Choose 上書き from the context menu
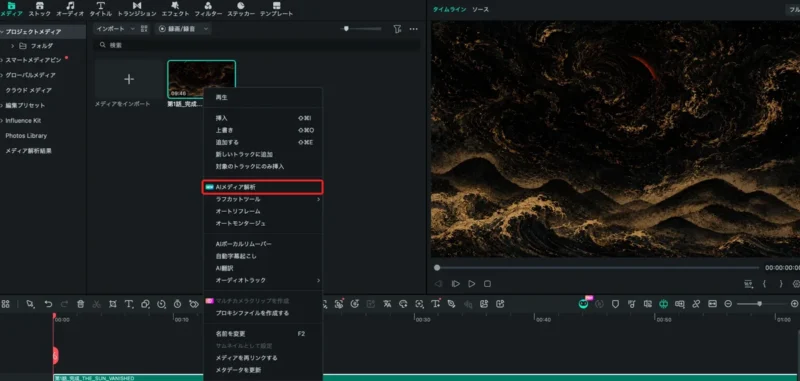 pos(263,130)
